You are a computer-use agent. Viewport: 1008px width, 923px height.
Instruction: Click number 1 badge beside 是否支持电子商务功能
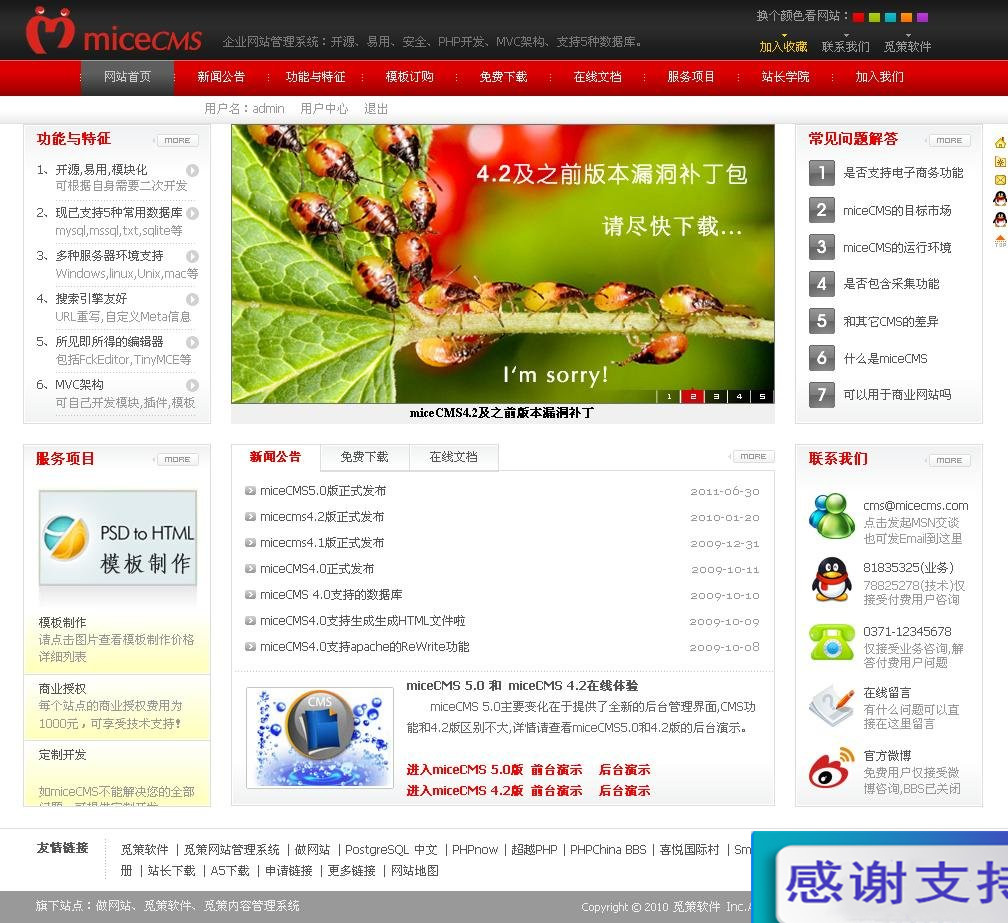[822, 172]
